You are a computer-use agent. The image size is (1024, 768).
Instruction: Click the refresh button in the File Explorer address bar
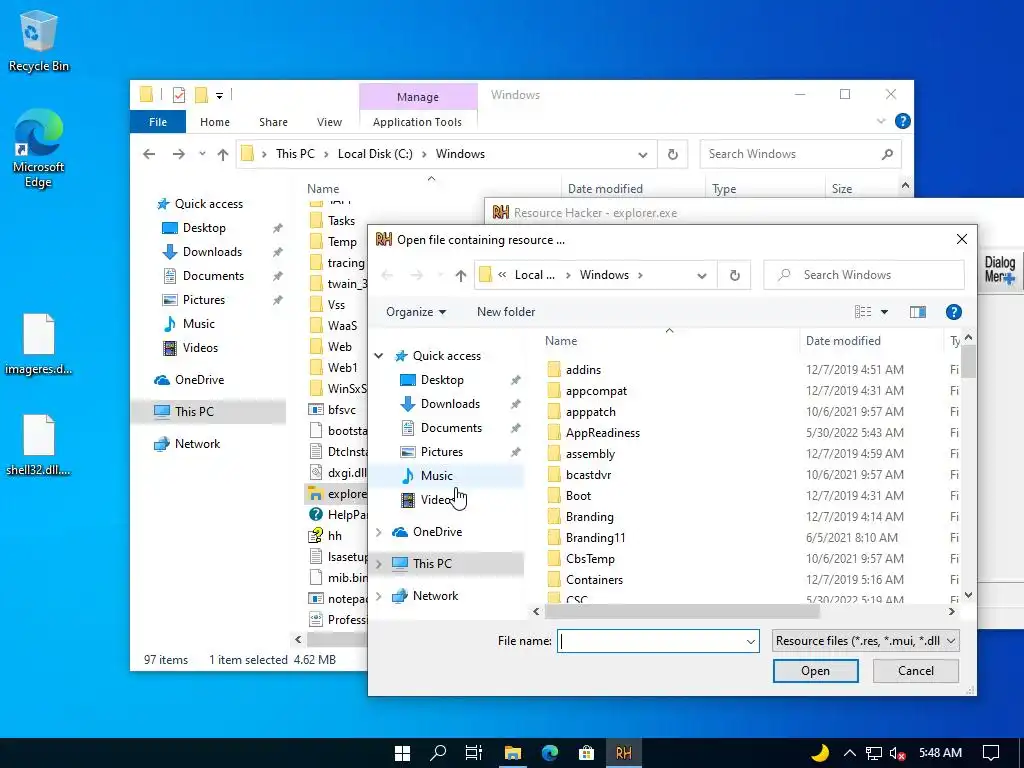pyautogui.click(x=673, y=154)
